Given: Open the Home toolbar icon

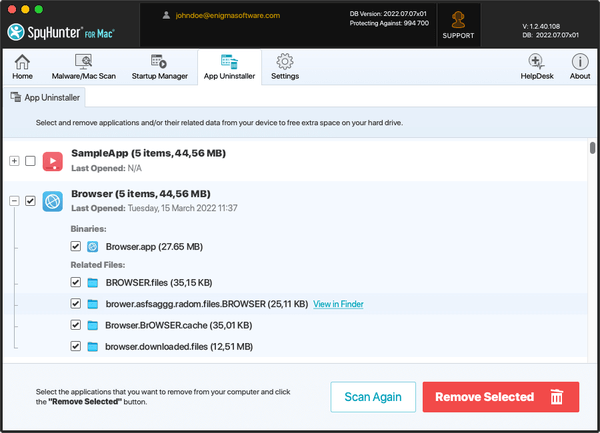Looking at the screenshot, I should tap(22, 66).
